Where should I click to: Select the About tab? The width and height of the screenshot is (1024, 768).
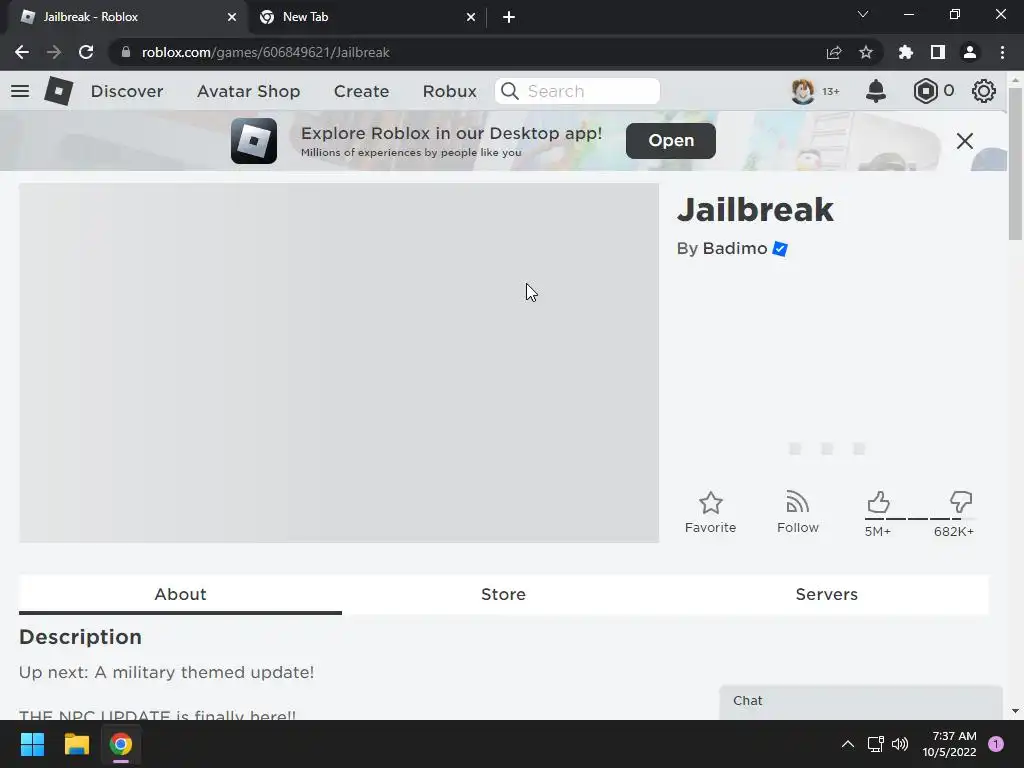180,594
